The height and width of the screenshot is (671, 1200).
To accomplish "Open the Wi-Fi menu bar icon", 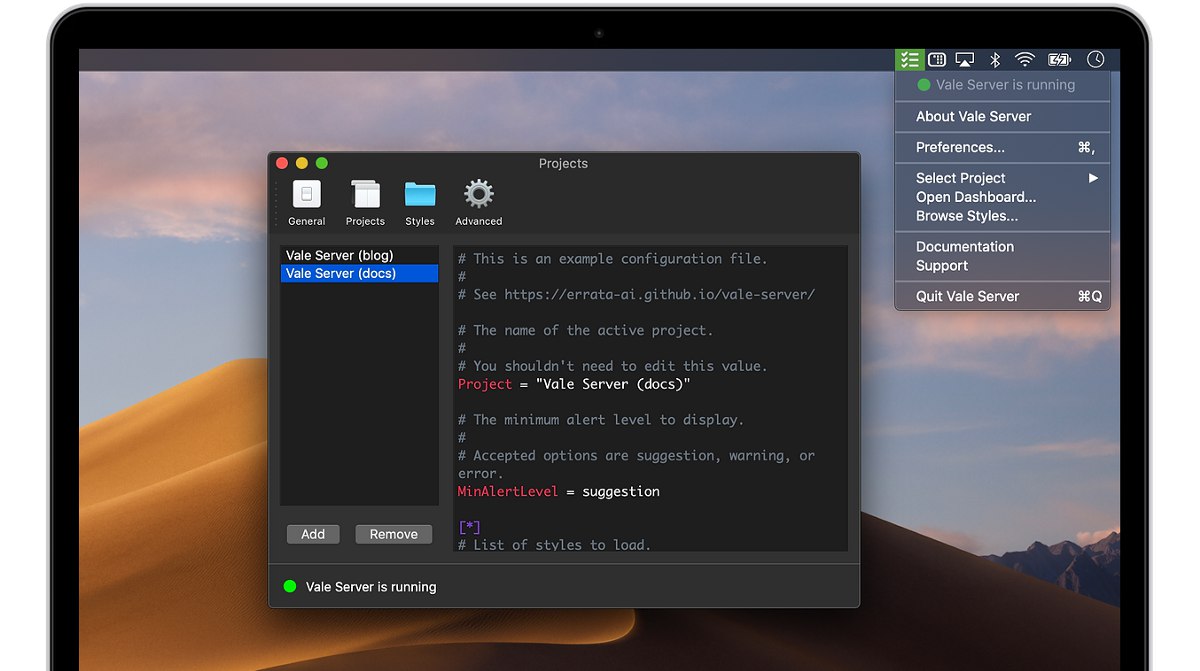I will point(1025,60).
